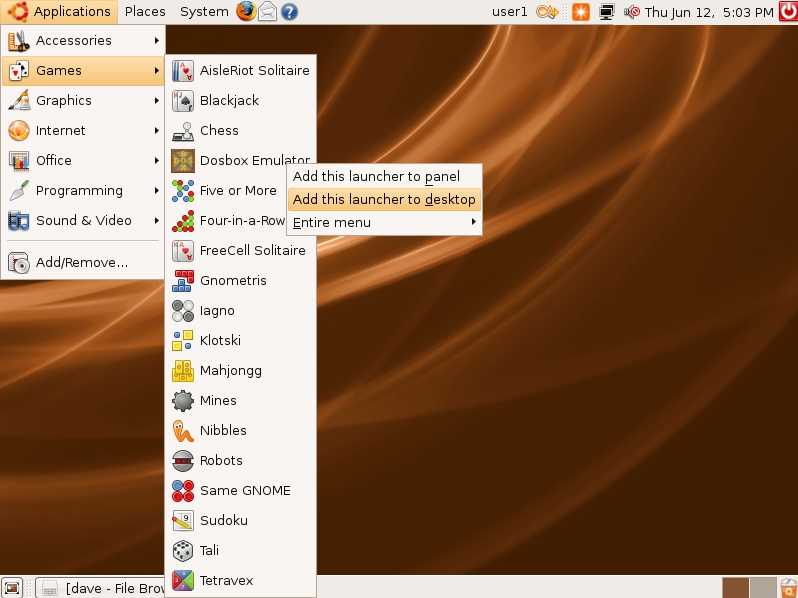The height and width of the screenshot is (598, 798).
Task: Select the Entire menu entry
Action: click(384, 222)
